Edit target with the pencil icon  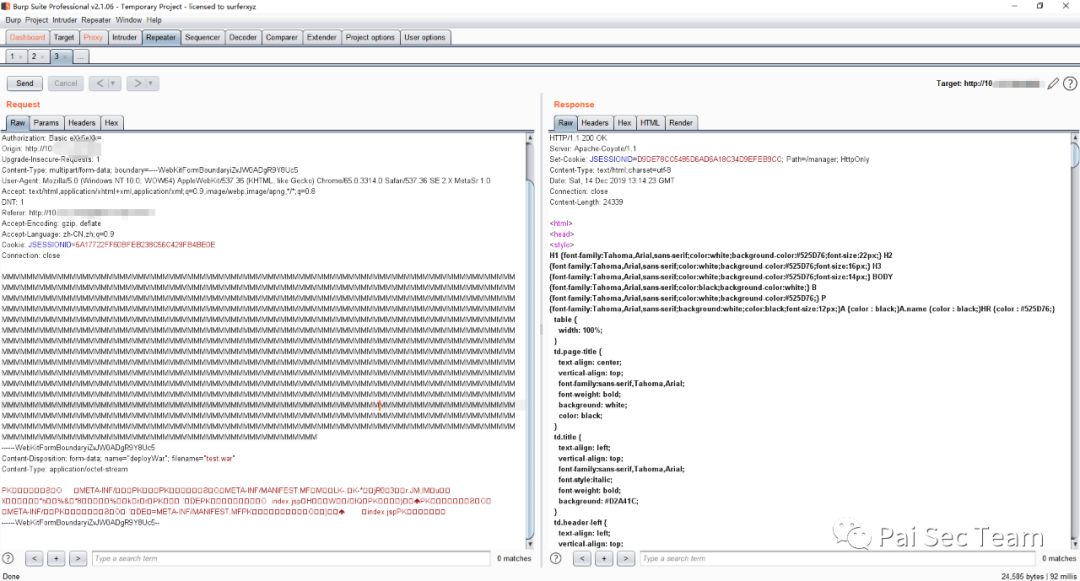click(x=1052, y=84)
